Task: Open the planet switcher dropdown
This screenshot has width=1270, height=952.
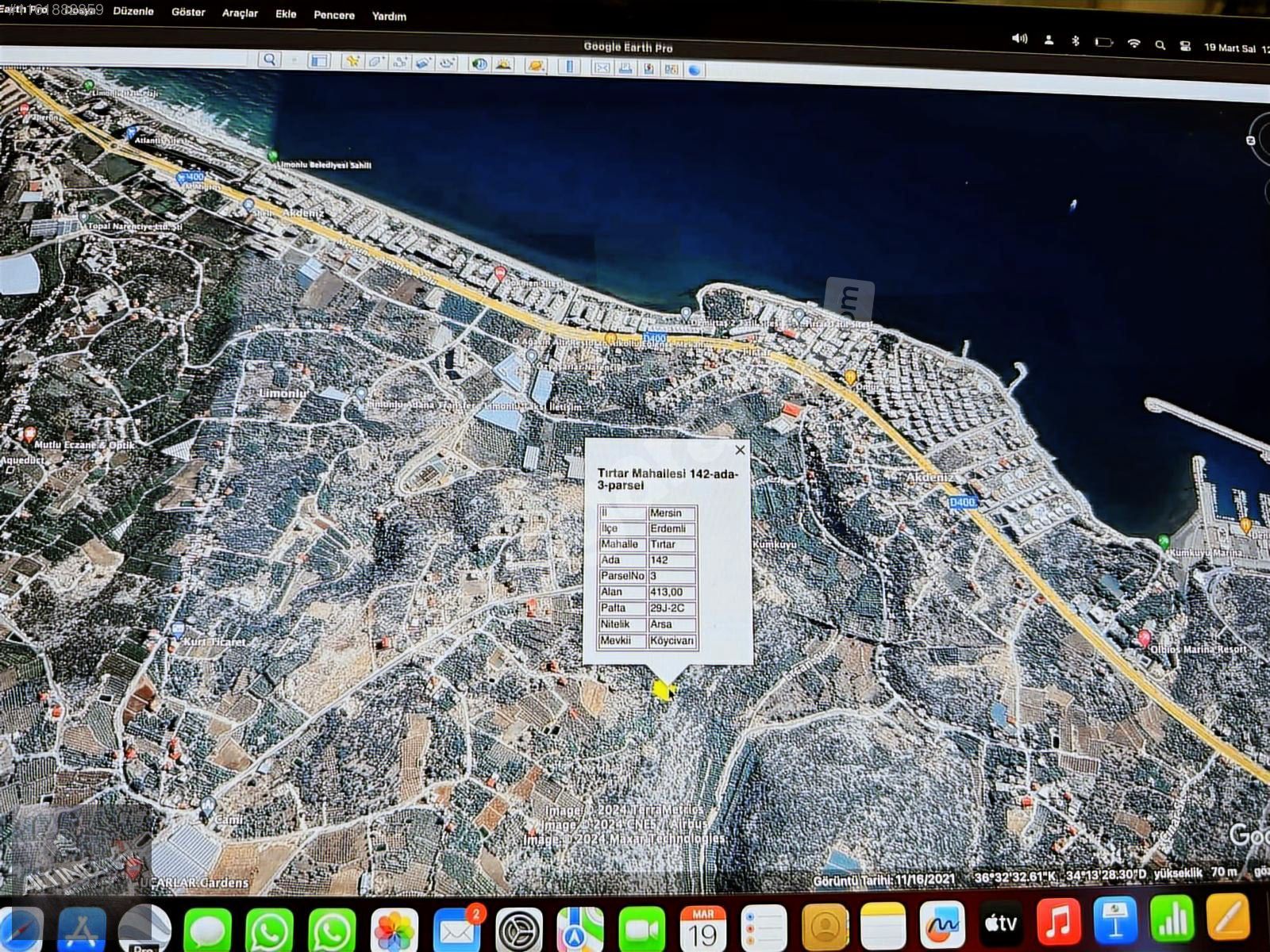Action: [x=536, y=66]
